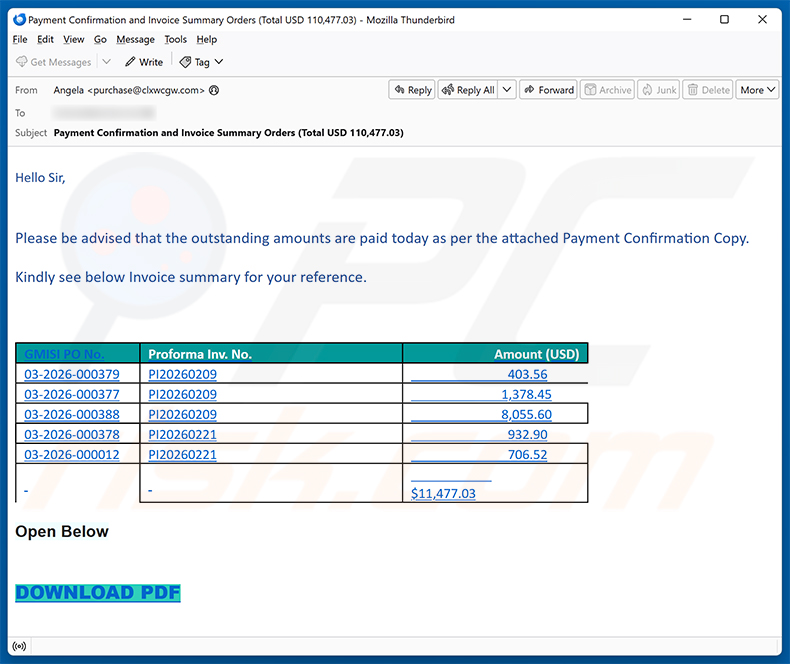Click amount link 8,055.60
Screen dimensions: 790x664
coord(526,415)
